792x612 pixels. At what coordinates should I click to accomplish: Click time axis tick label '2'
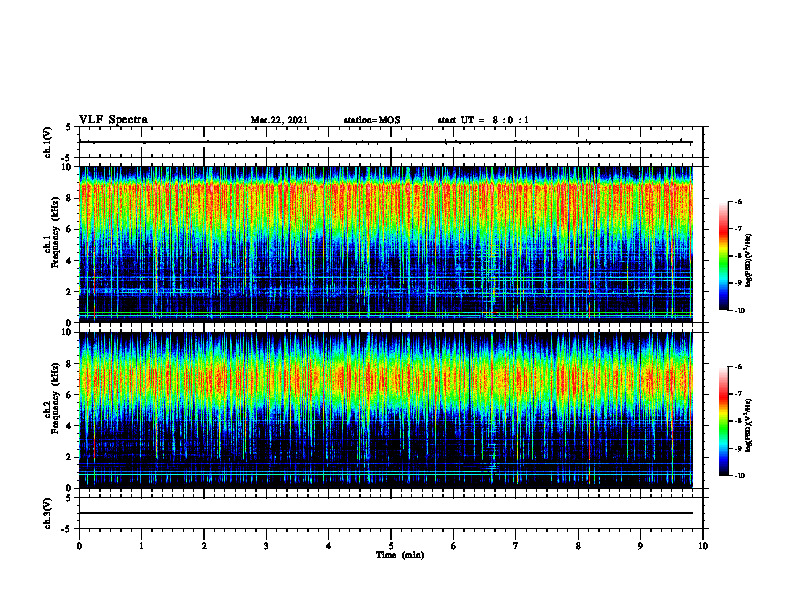click(x=204, y=546)
